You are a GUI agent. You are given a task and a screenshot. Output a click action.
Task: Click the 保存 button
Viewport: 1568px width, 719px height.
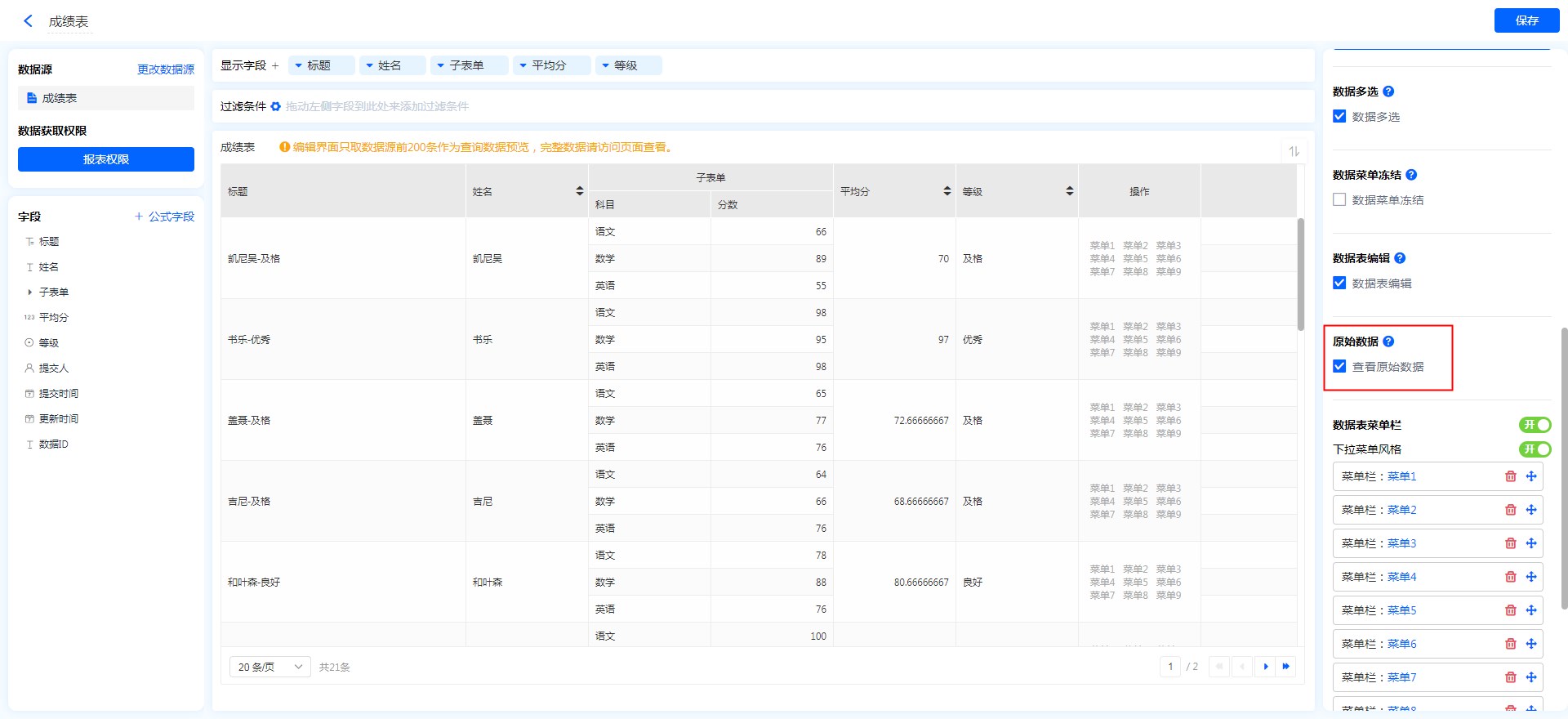pyautogui.click(x=1526, y=20)
